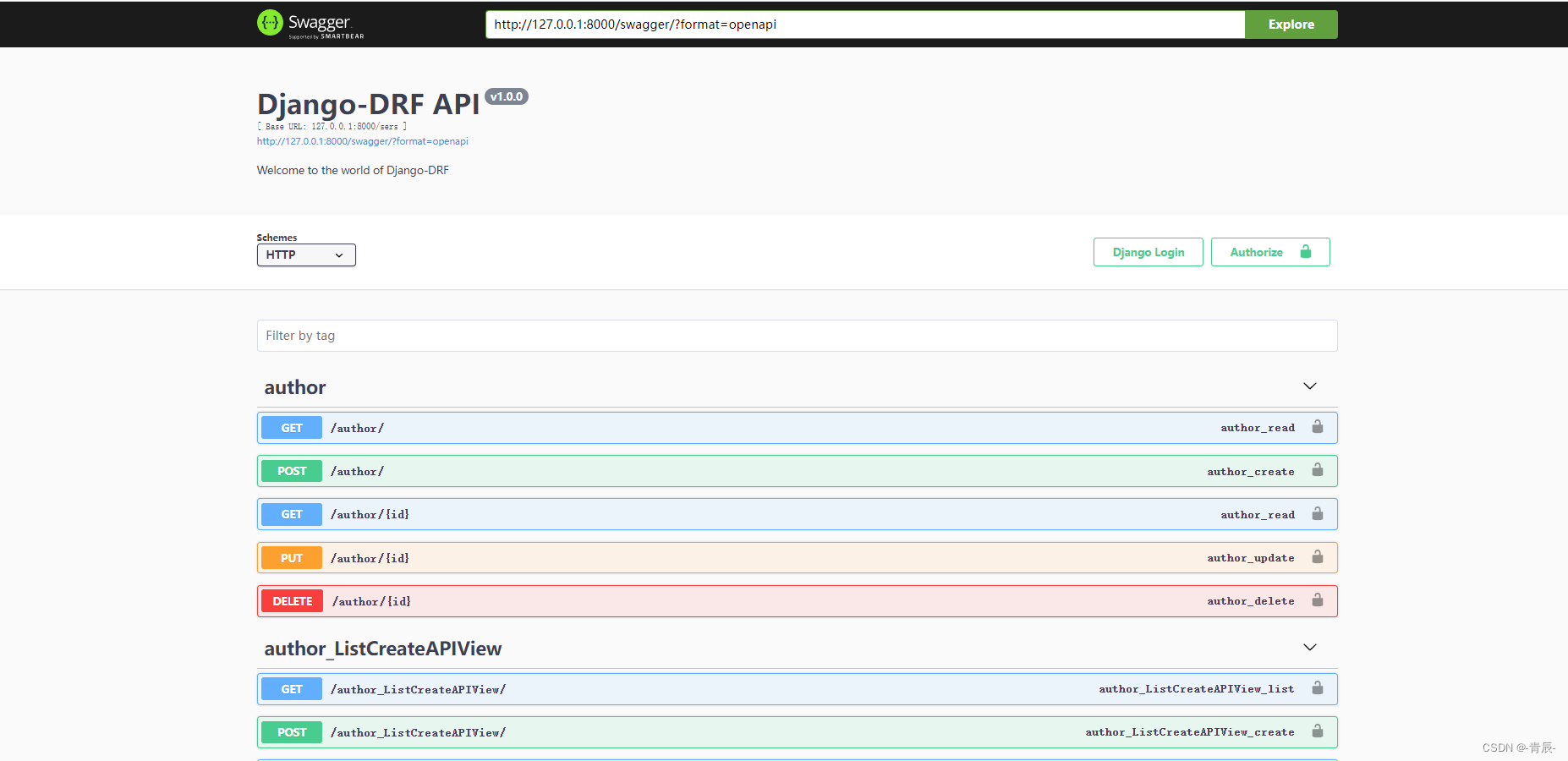Click the author_ListCreateAPIView_create operation ID text

tap(1190, 732)
